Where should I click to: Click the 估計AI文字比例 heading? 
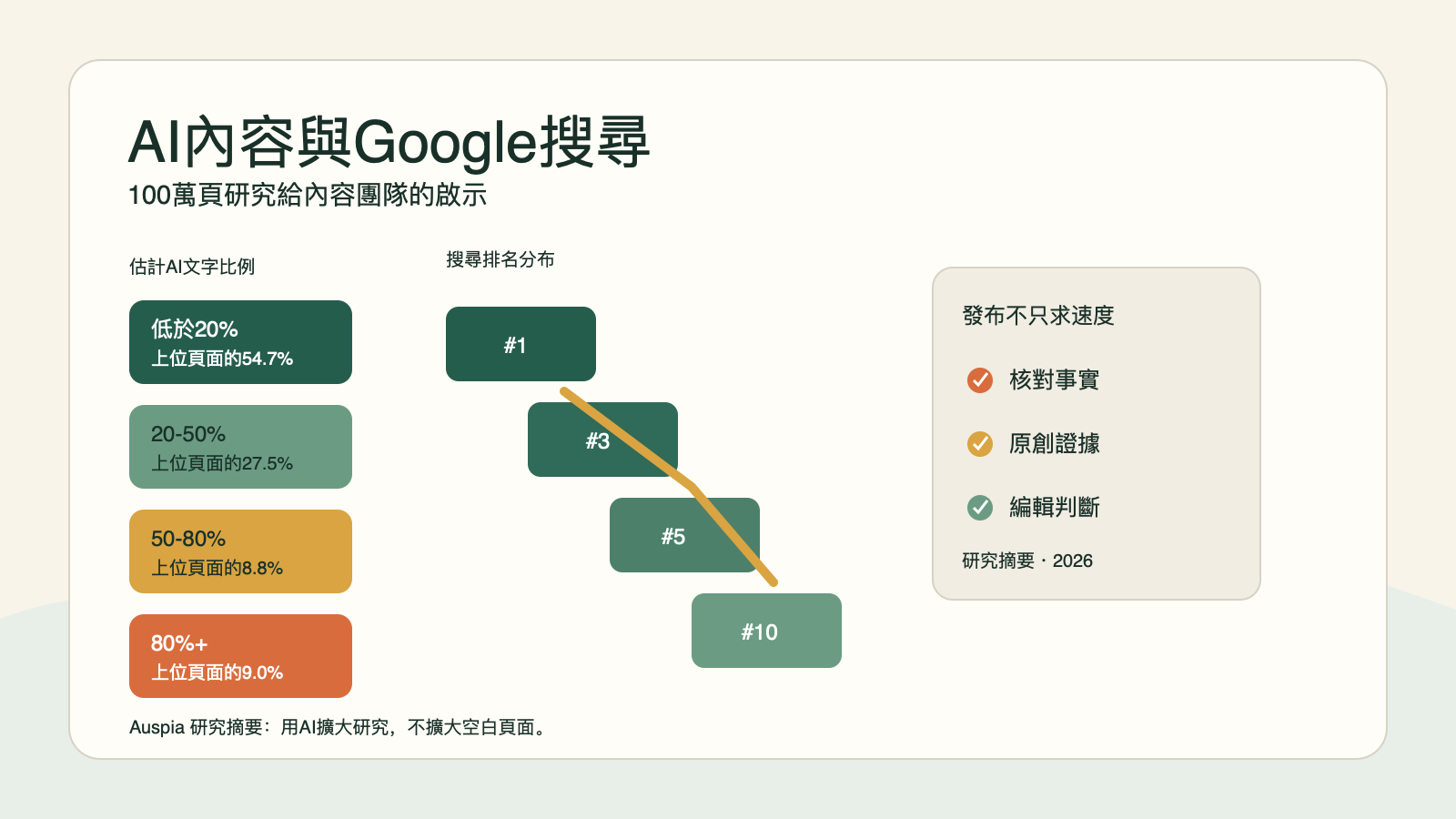click(x=192, y=267)
